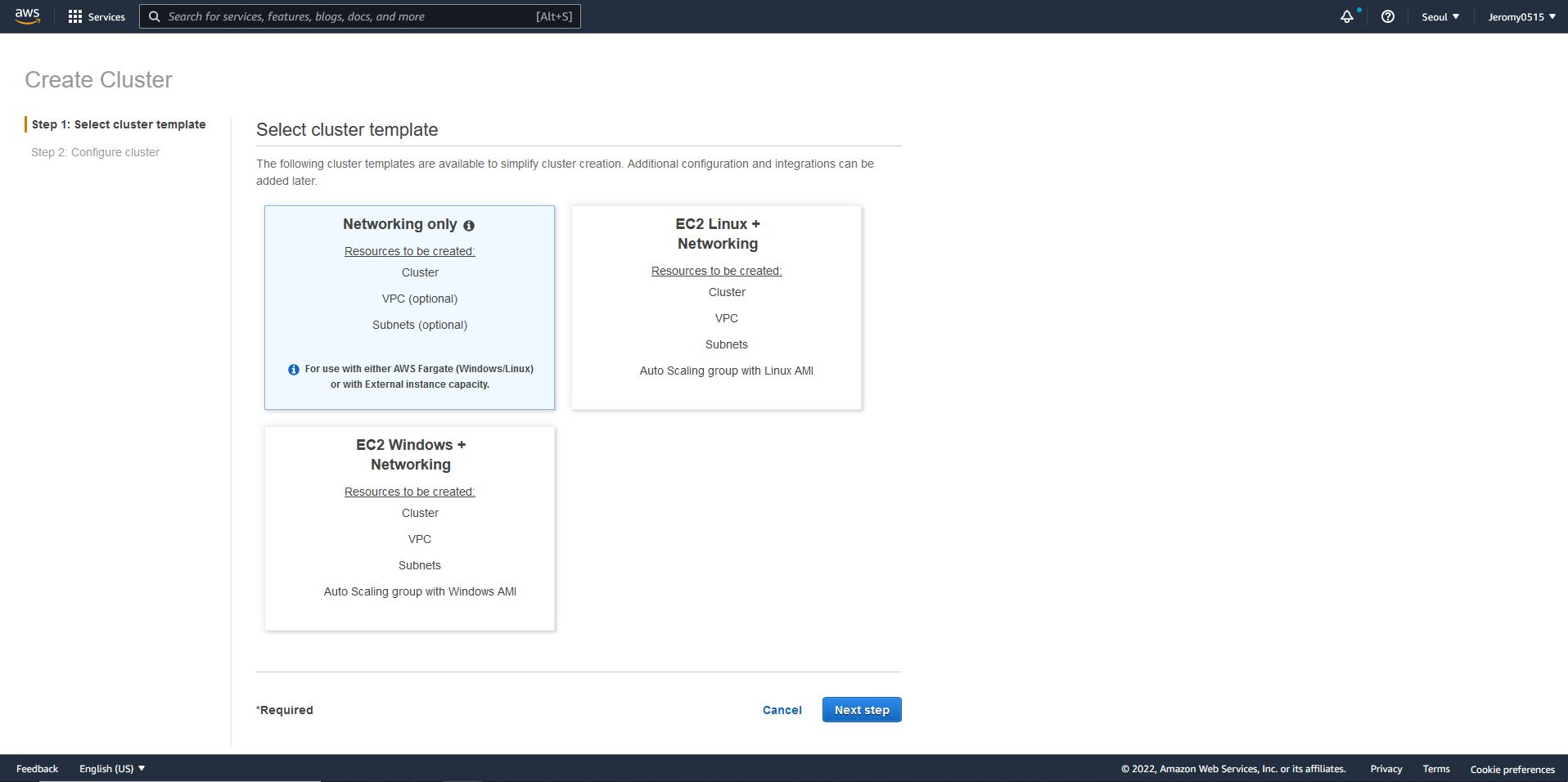The height and width of the screenshot is (782, 1568).
Task: Open the English (US) language selector
Action: click(112, 769)
